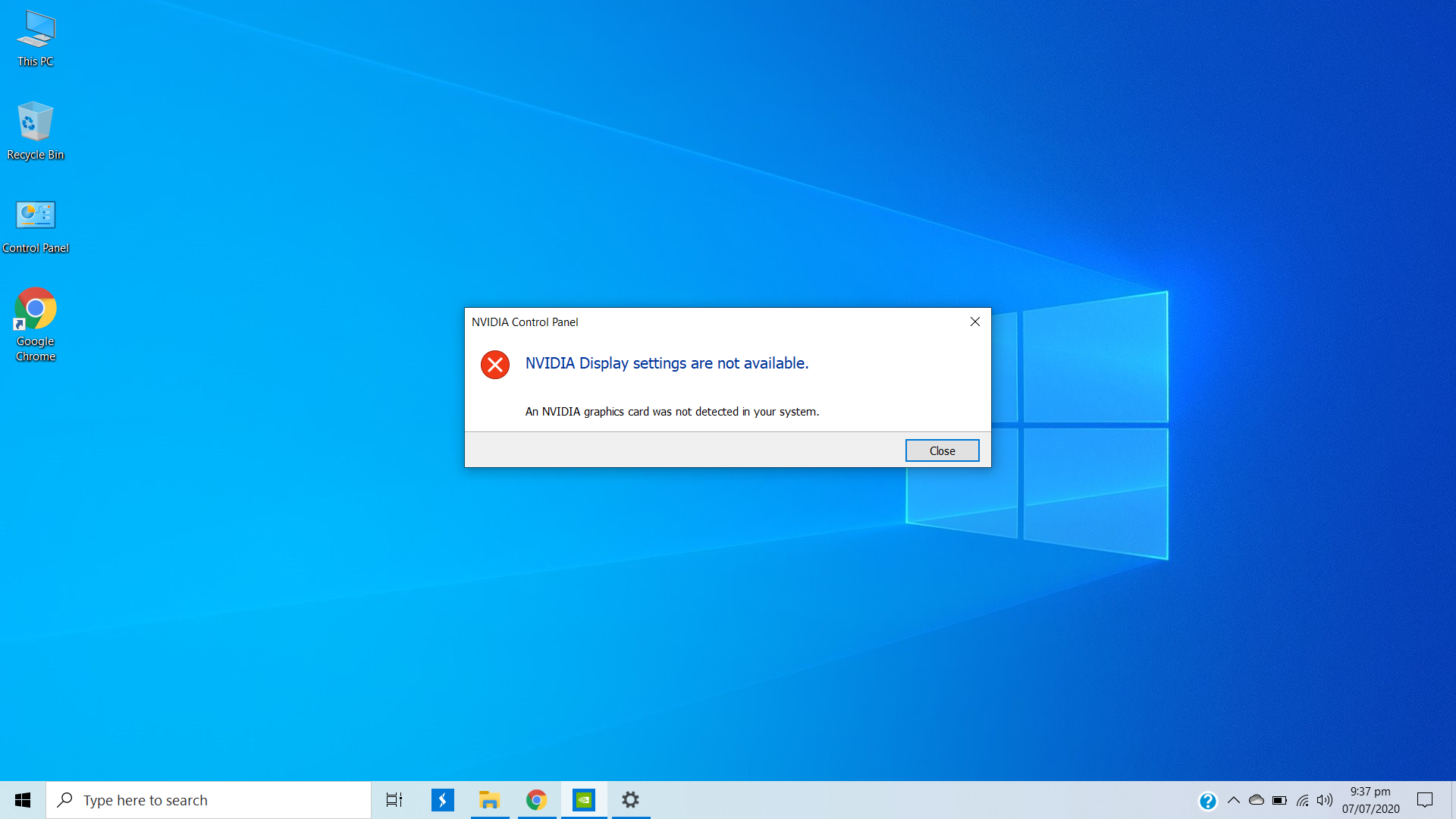Click the NVIDIA Control Panel taskbar icon
The height and width of the screenshot is (819, 1456).
click(584, 800)
